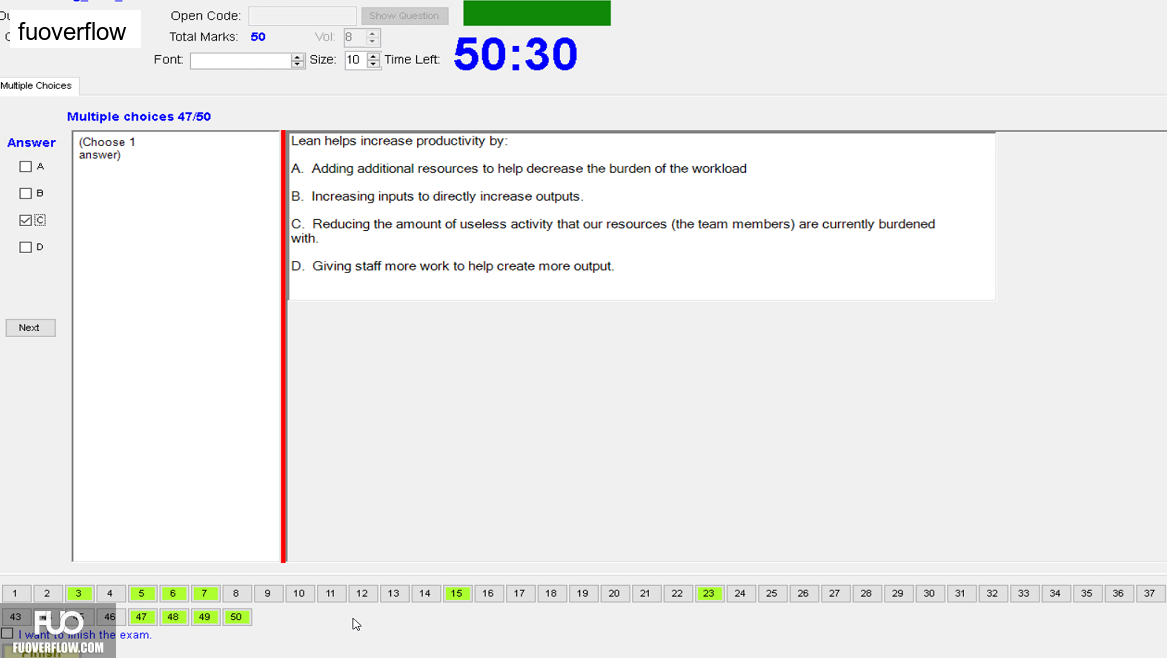Decrease font Size with down arrow
This screenshot has height=658, width=1167.
[374, 65]
